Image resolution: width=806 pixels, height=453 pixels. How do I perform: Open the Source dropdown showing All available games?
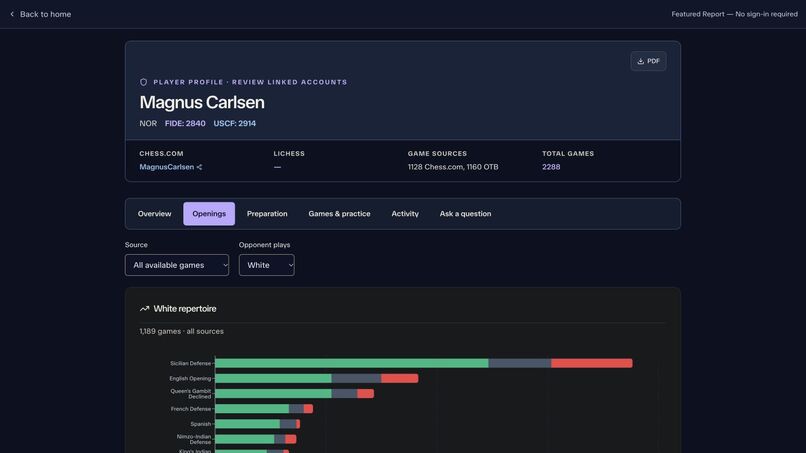tap(177, 265)
